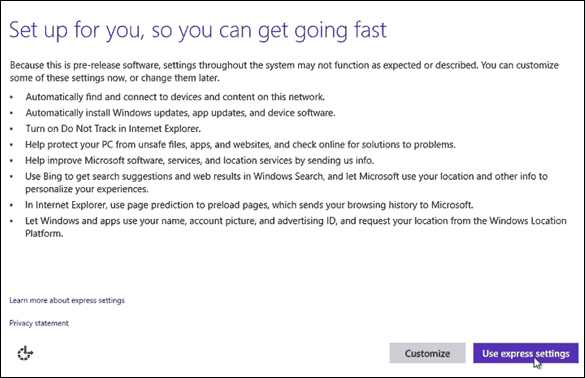585x378 pixels.
Task: Click 'Help protect your PC' bullet text
Action: point(240,144)
